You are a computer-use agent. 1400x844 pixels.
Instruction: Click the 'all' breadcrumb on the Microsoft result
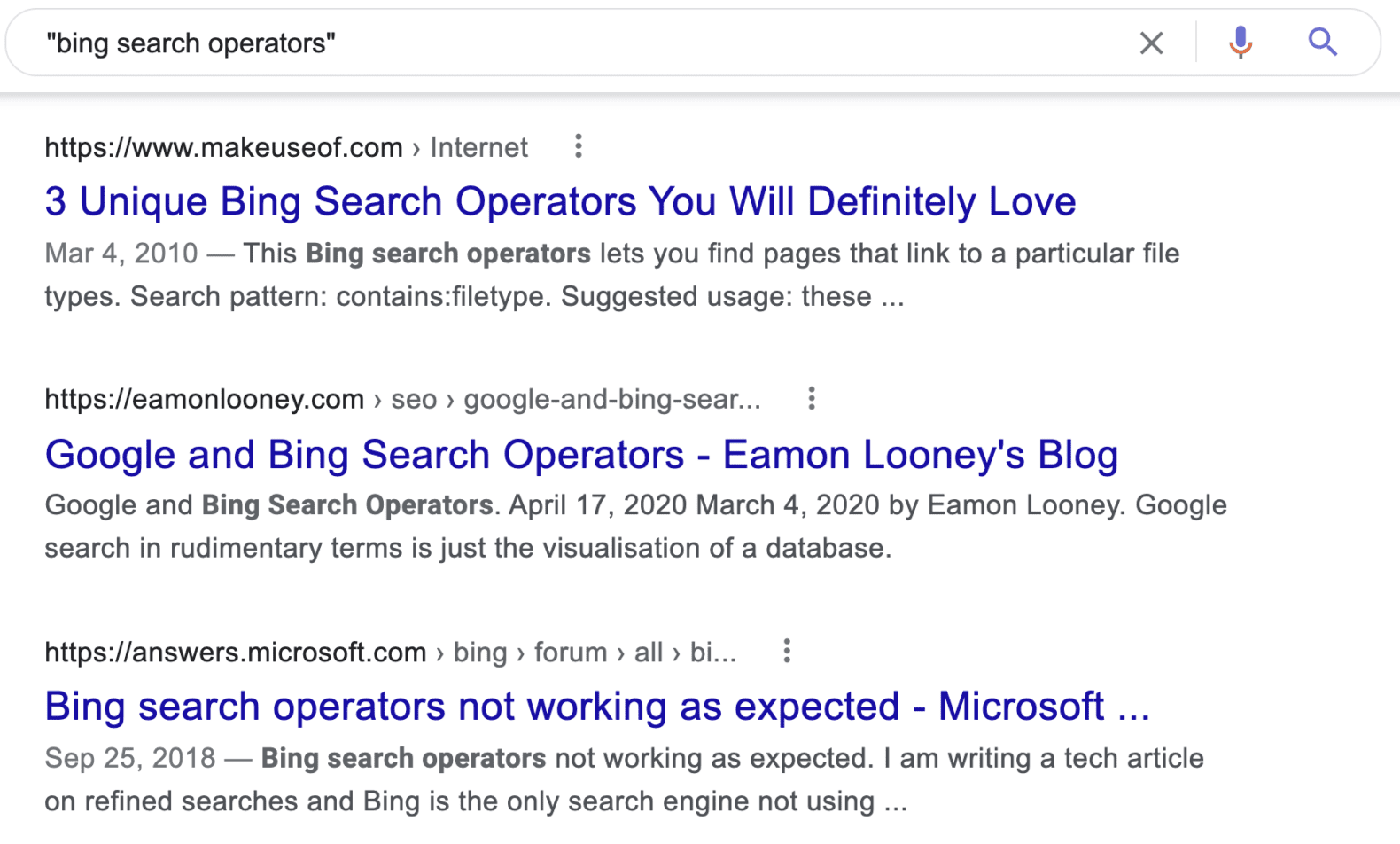[x=648, y=653]
